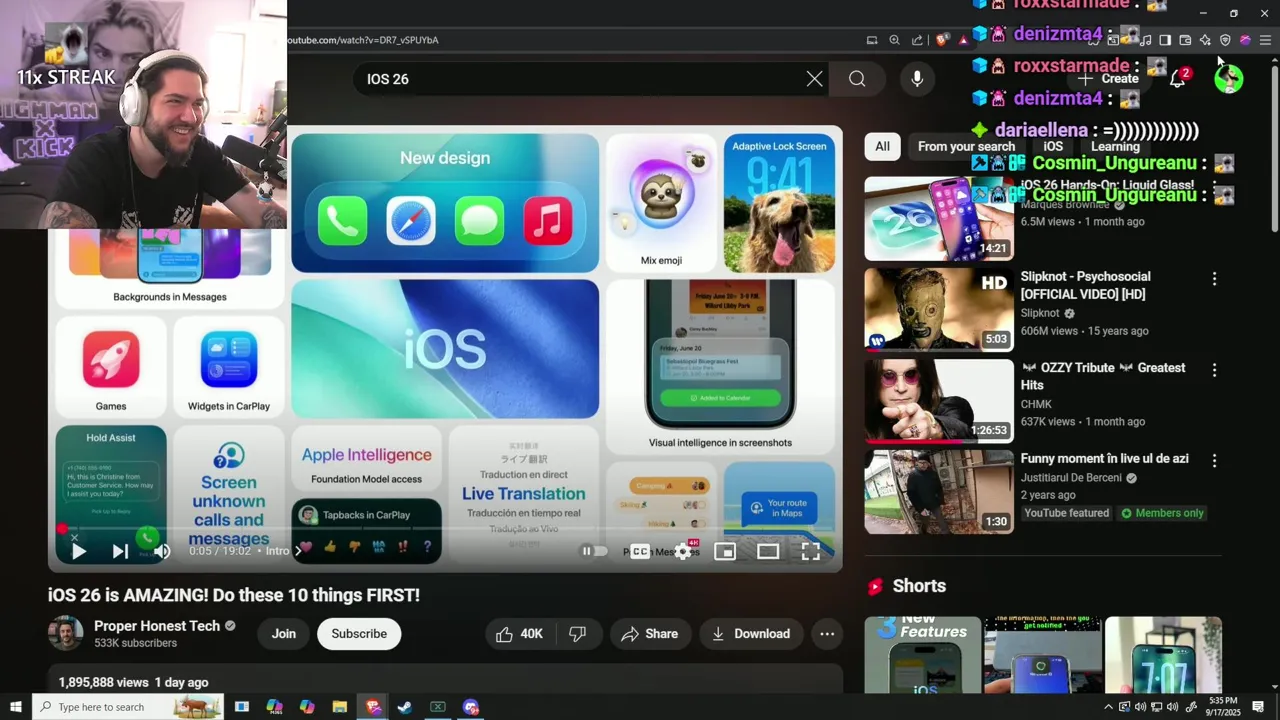Expand the Intro chapter chevron
The height and width of the screenshot is (720, 1280).
297,551
